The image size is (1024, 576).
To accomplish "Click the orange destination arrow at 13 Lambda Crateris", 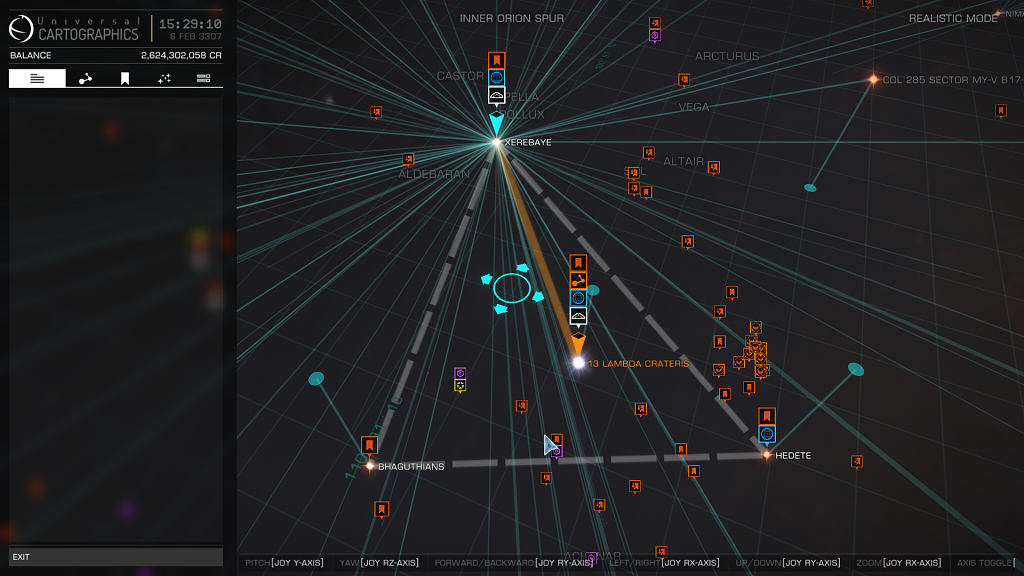I will [x=578, y=343].
